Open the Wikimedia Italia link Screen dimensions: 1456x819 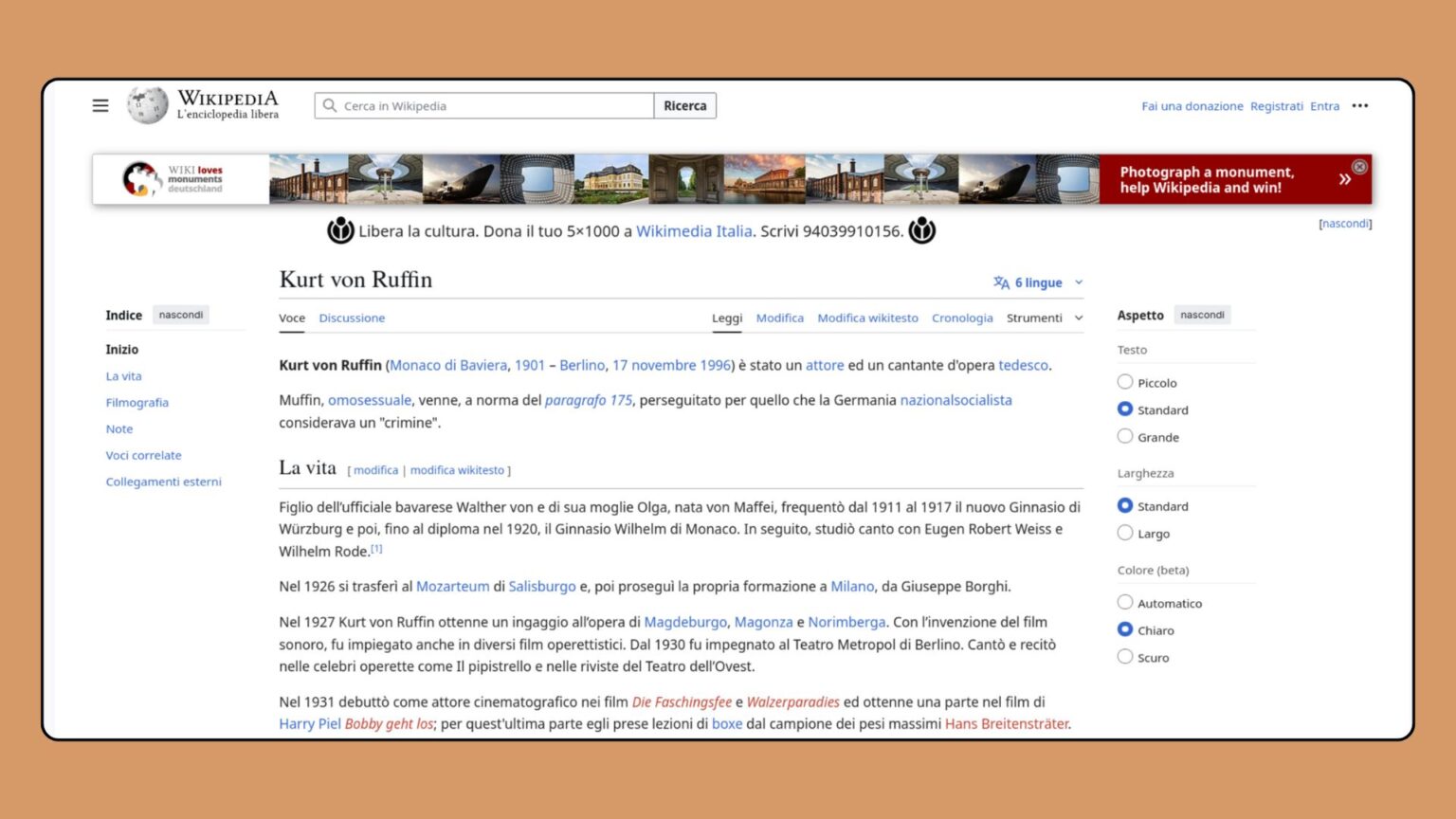pyautogui.click(x=694, y=230)
